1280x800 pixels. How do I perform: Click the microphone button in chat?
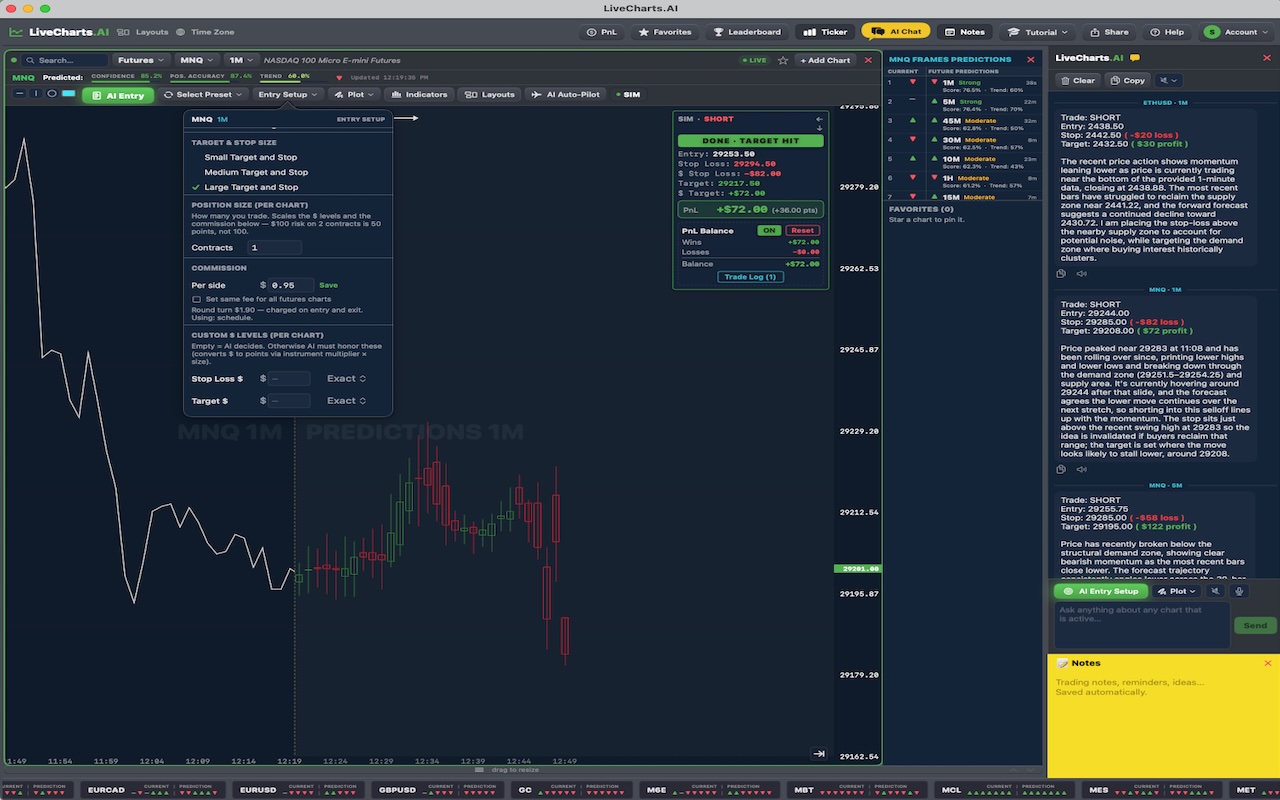click(1240, 591)
